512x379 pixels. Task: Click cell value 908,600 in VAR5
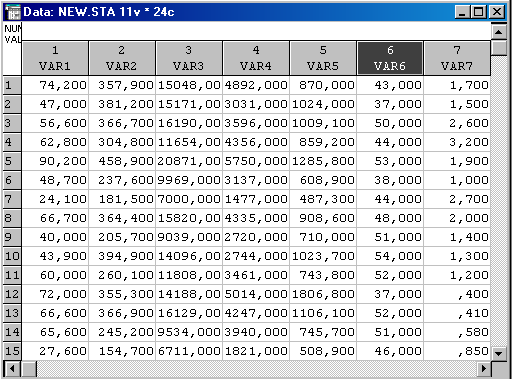(x=323, y=218)
